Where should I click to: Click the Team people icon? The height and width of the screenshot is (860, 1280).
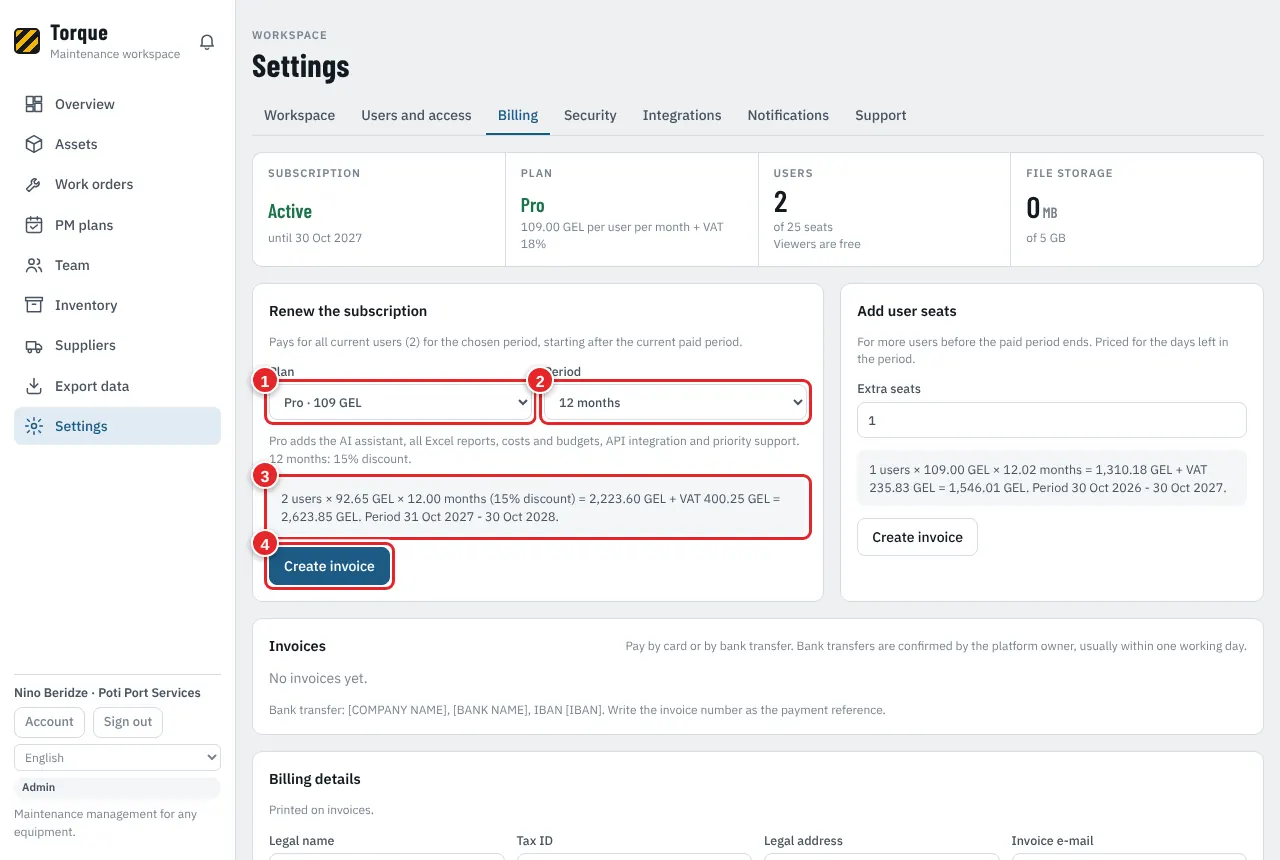(x=34, y=265)
